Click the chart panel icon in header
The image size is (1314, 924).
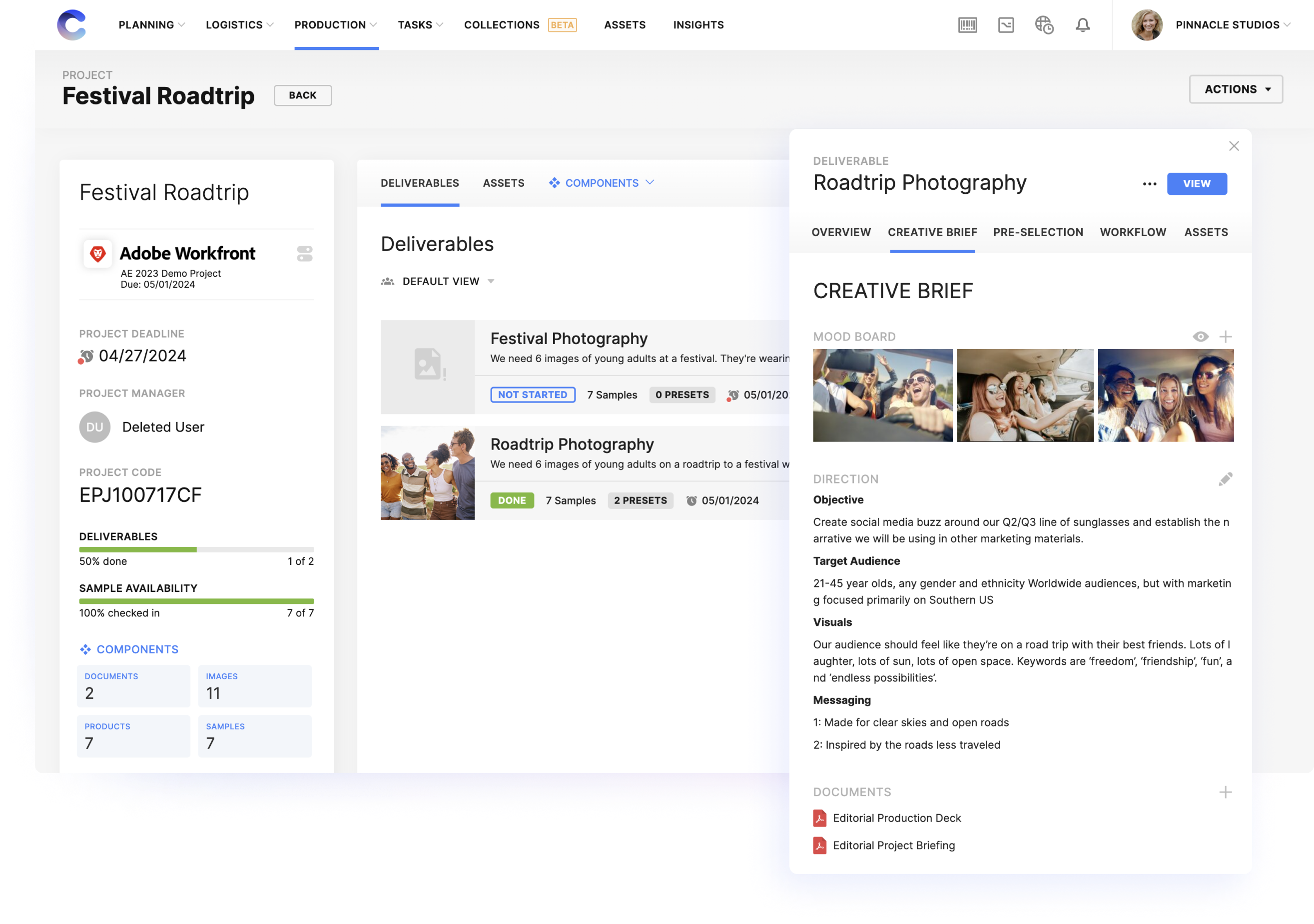(1006, 25)
